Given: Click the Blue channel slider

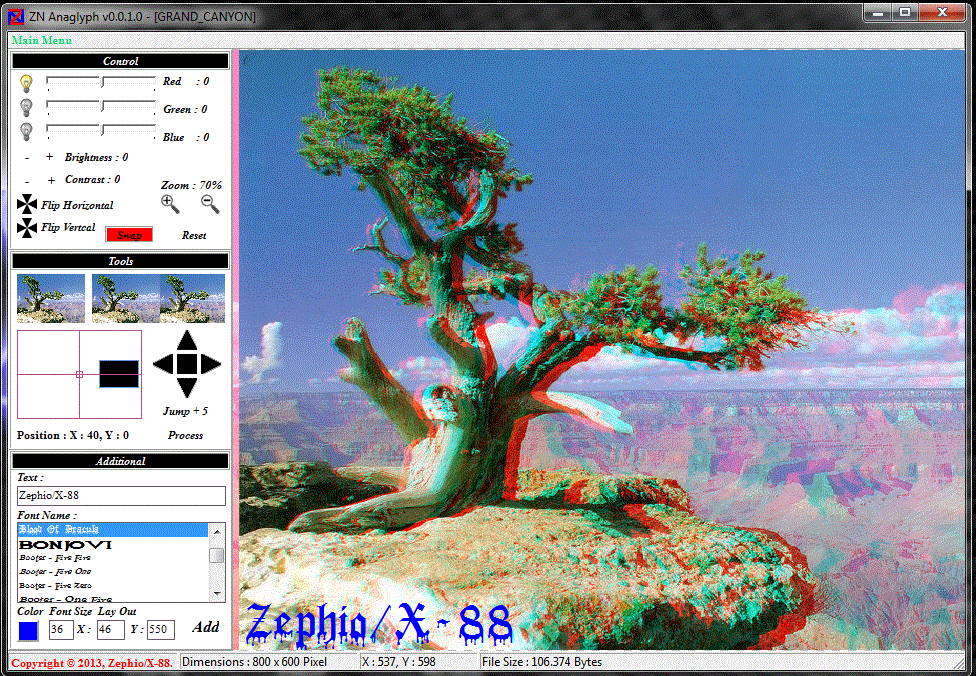Looking at the screenshot, I should [x=101, y=130].
